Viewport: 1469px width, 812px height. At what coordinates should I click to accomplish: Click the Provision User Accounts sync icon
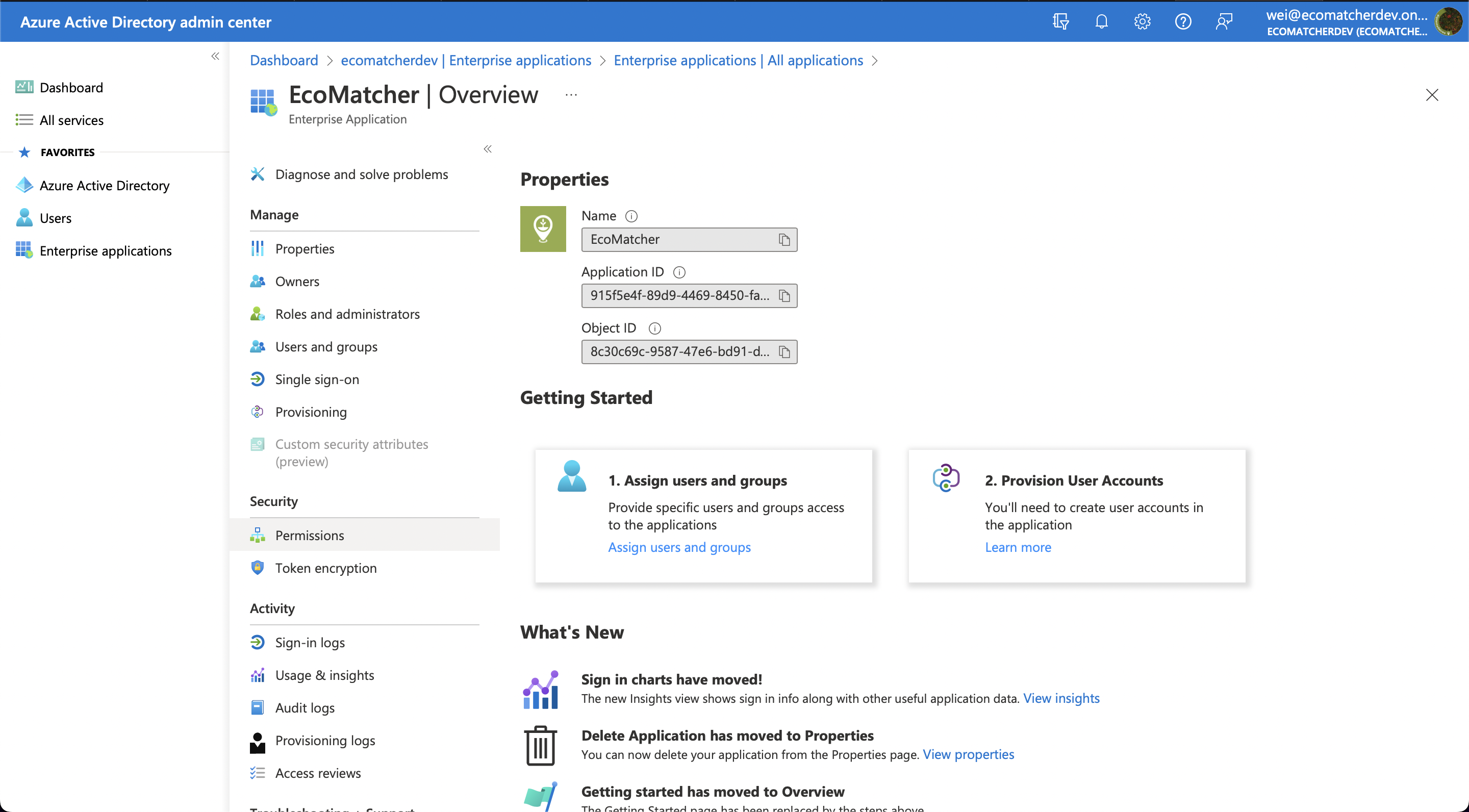tap(946, 478)
